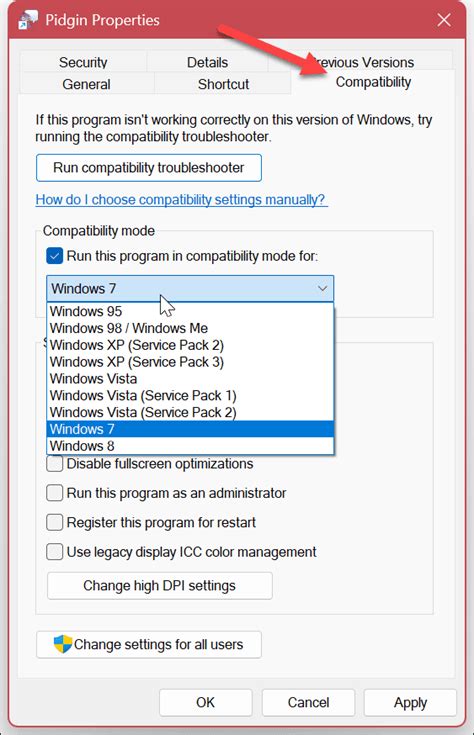Click the Apply button

[410, 702]
